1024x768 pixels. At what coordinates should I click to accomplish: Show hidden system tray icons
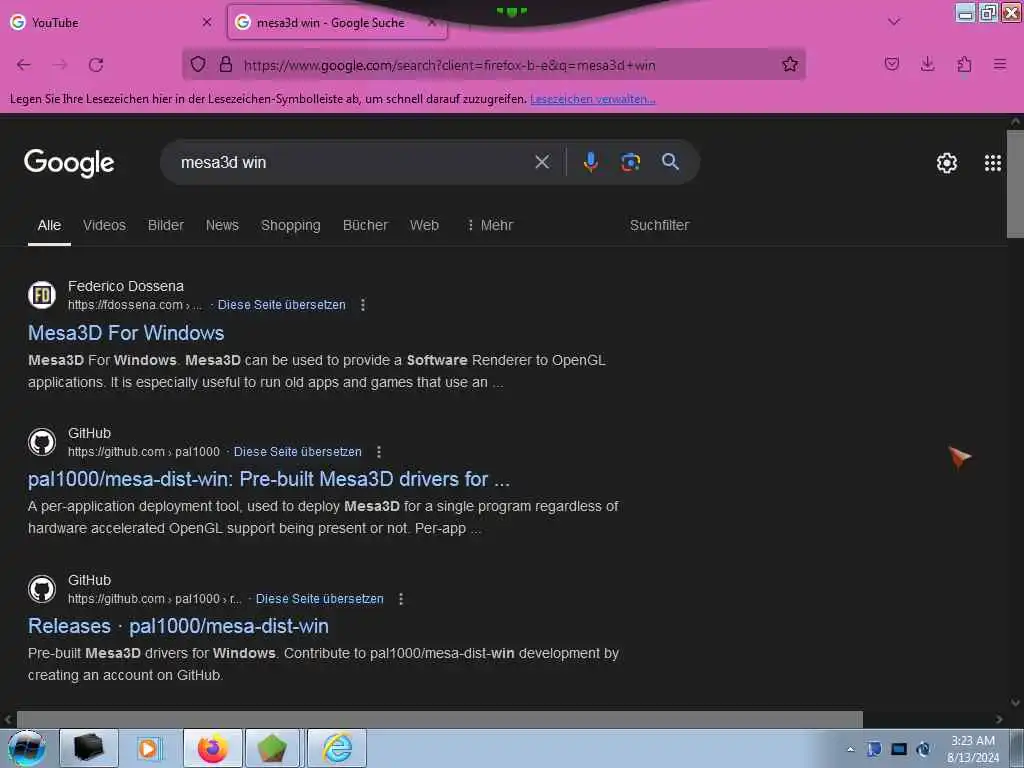(x=850, y=749)
